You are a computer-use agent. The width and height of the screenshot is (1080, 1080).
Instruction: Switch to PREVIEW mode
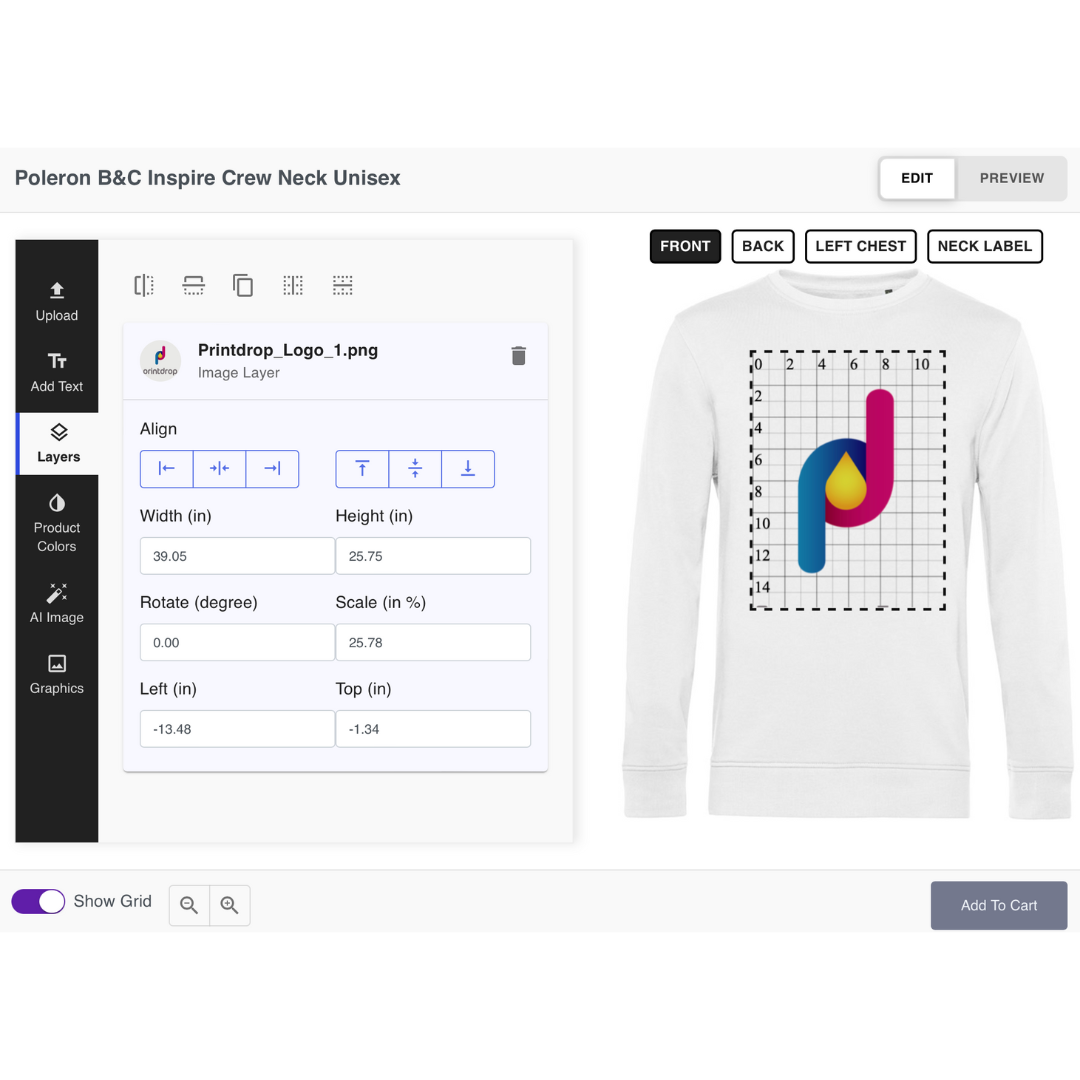(1012, 178)
